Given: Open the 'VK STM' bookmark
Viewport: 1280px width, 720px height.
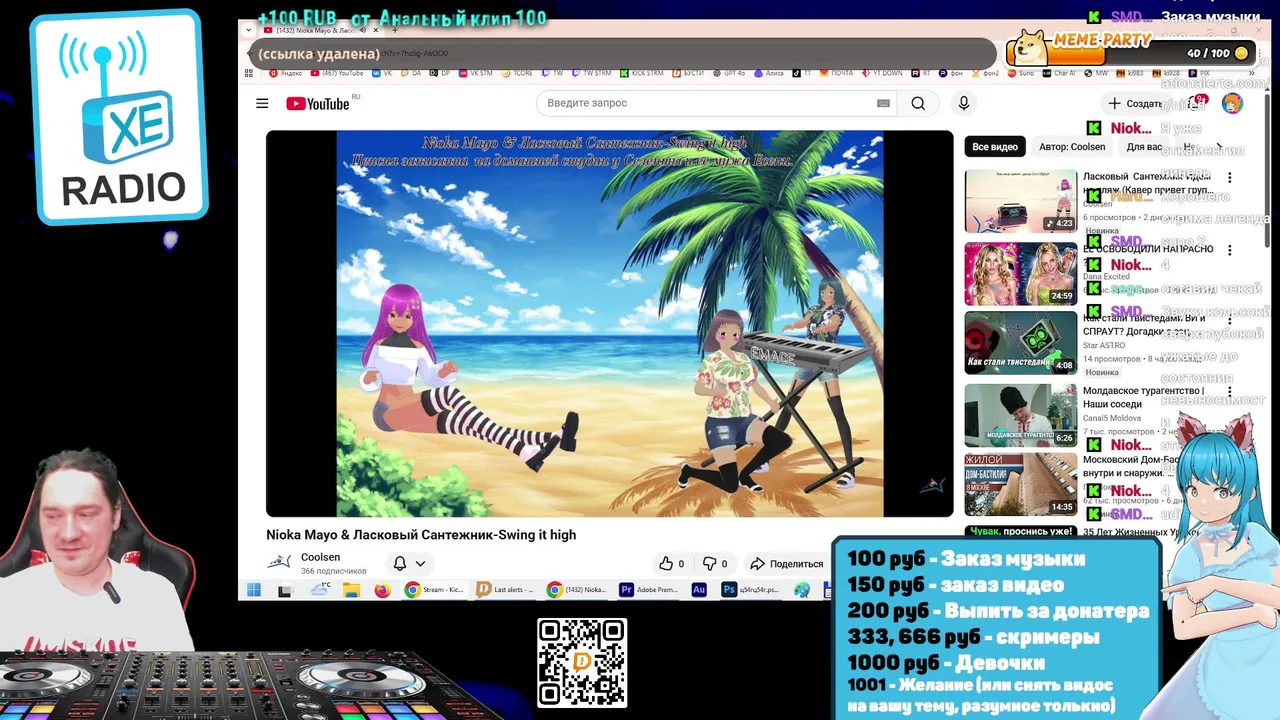Looking at the screenshot, I should [x=475, y=73].
